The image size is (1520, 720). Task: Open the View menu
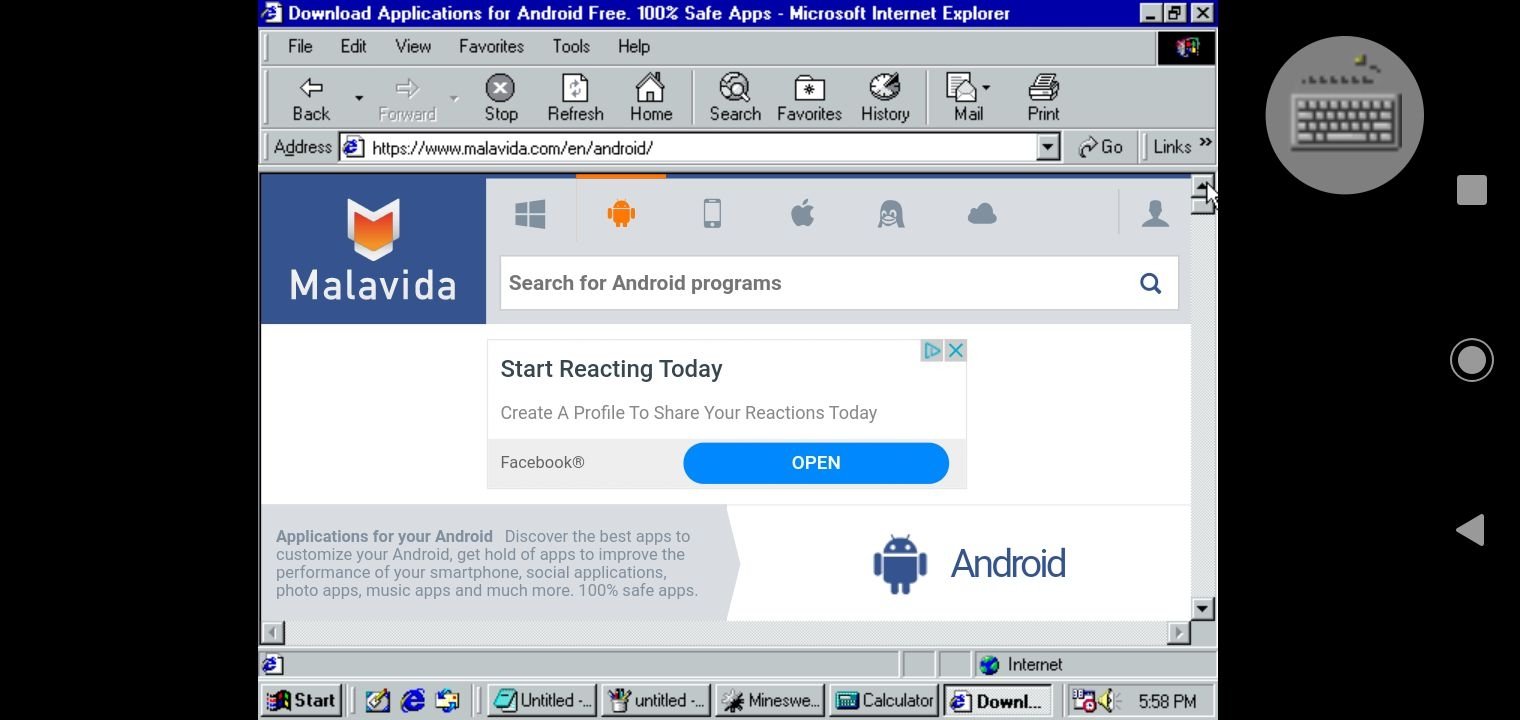413,46
